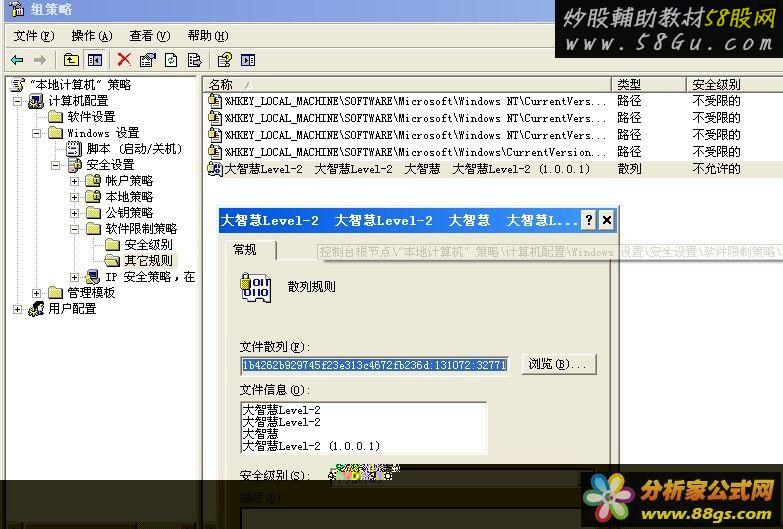Viewport: 783px width, 529px height.
Task: Click the 大智慧Level-2 hash rule icon
Action: 215,169
